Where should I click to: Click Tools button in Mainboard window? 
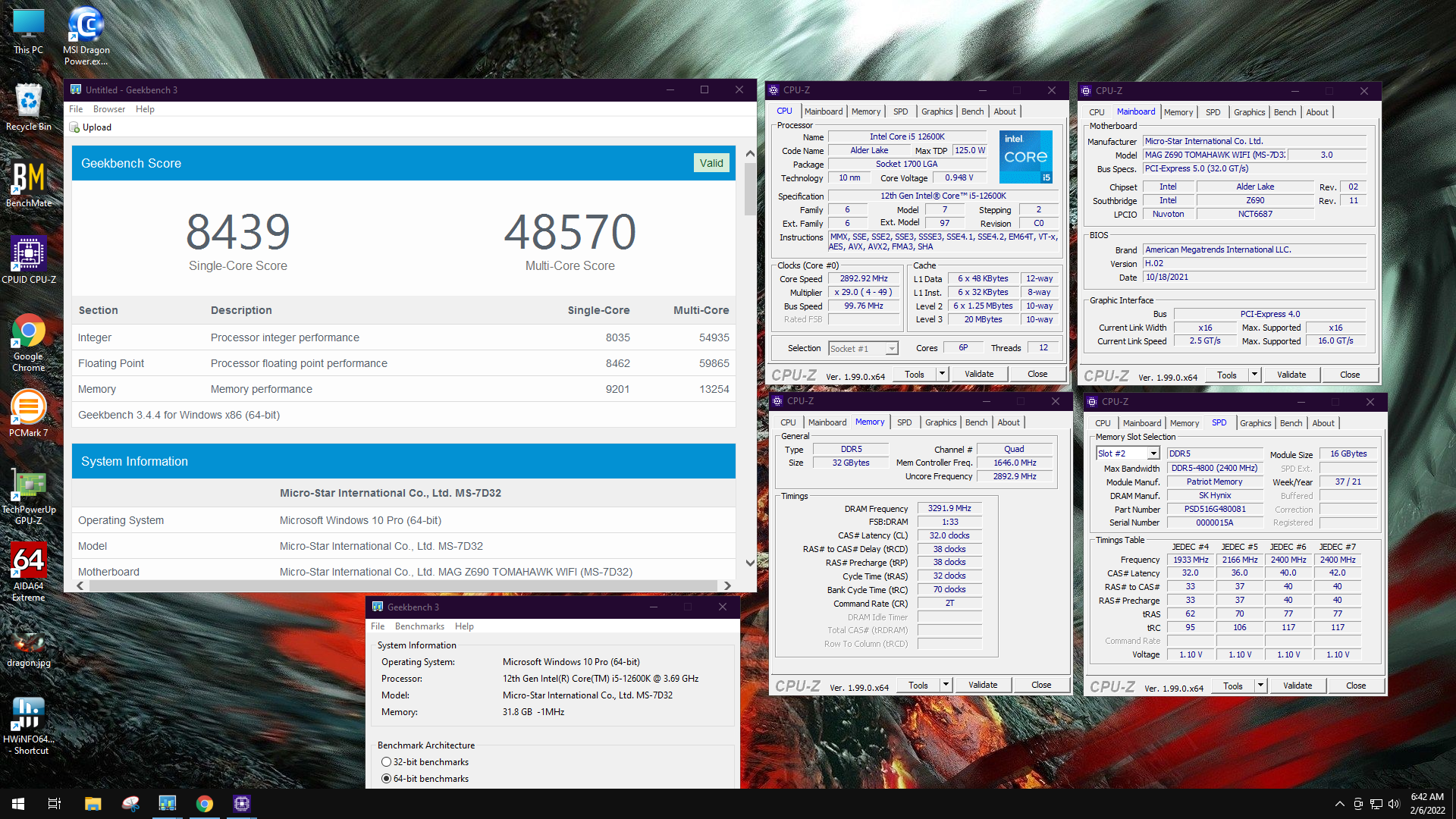pyautogui.click(x=1227, y=375)
